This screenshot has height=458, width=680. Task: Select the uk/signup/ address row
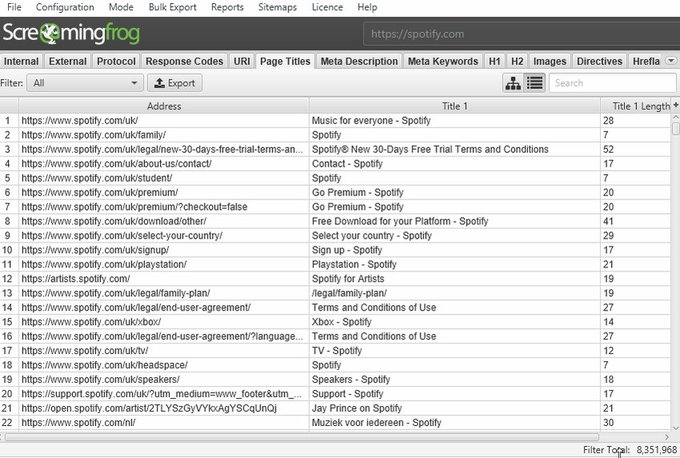[164, 250]
